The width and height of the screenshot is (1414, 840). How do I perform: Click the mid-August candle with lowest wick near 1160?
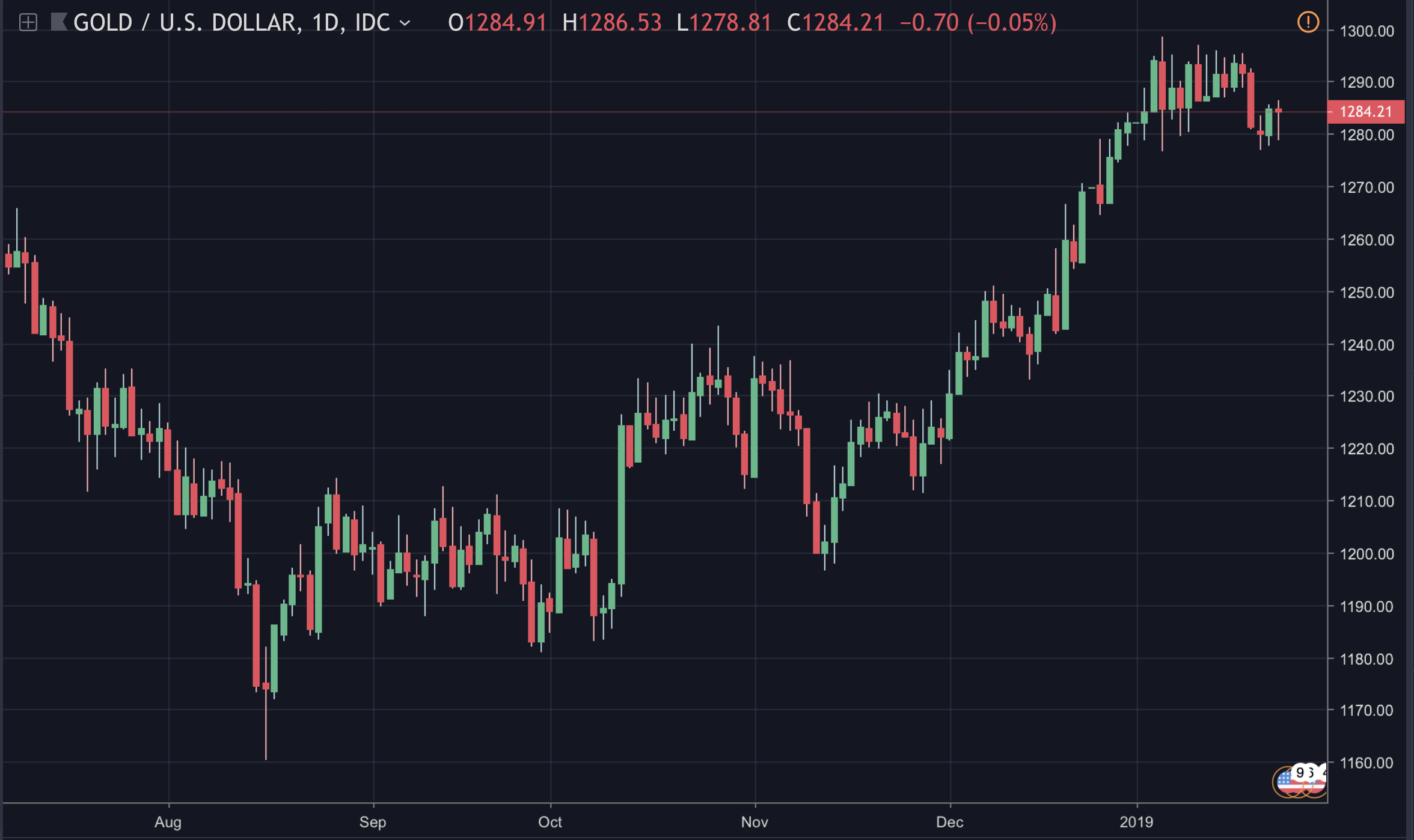coord(266,703)
